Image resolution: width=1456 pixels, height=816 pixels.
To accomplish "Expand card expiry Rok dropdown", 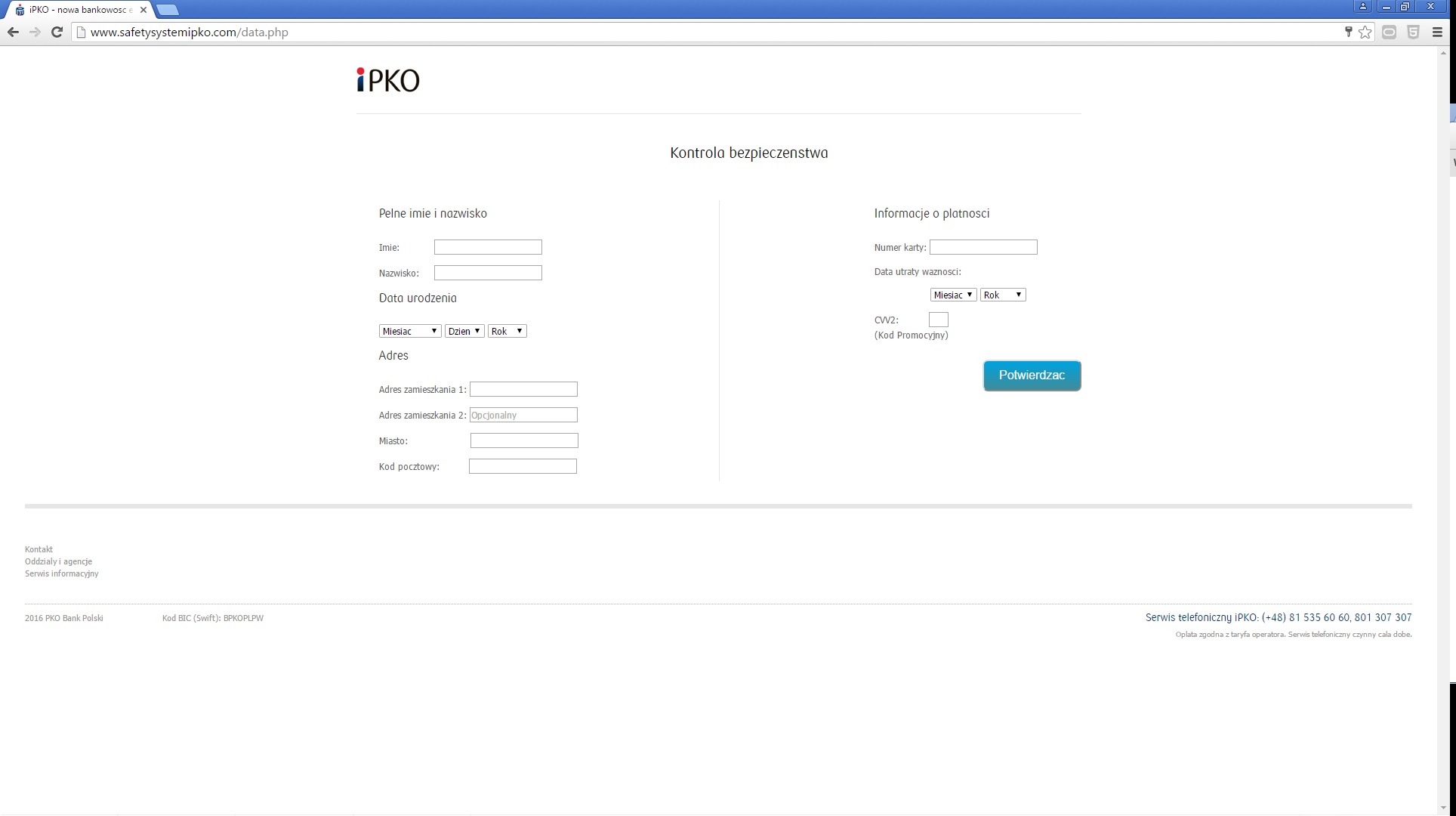I will tap(1003, 295).
